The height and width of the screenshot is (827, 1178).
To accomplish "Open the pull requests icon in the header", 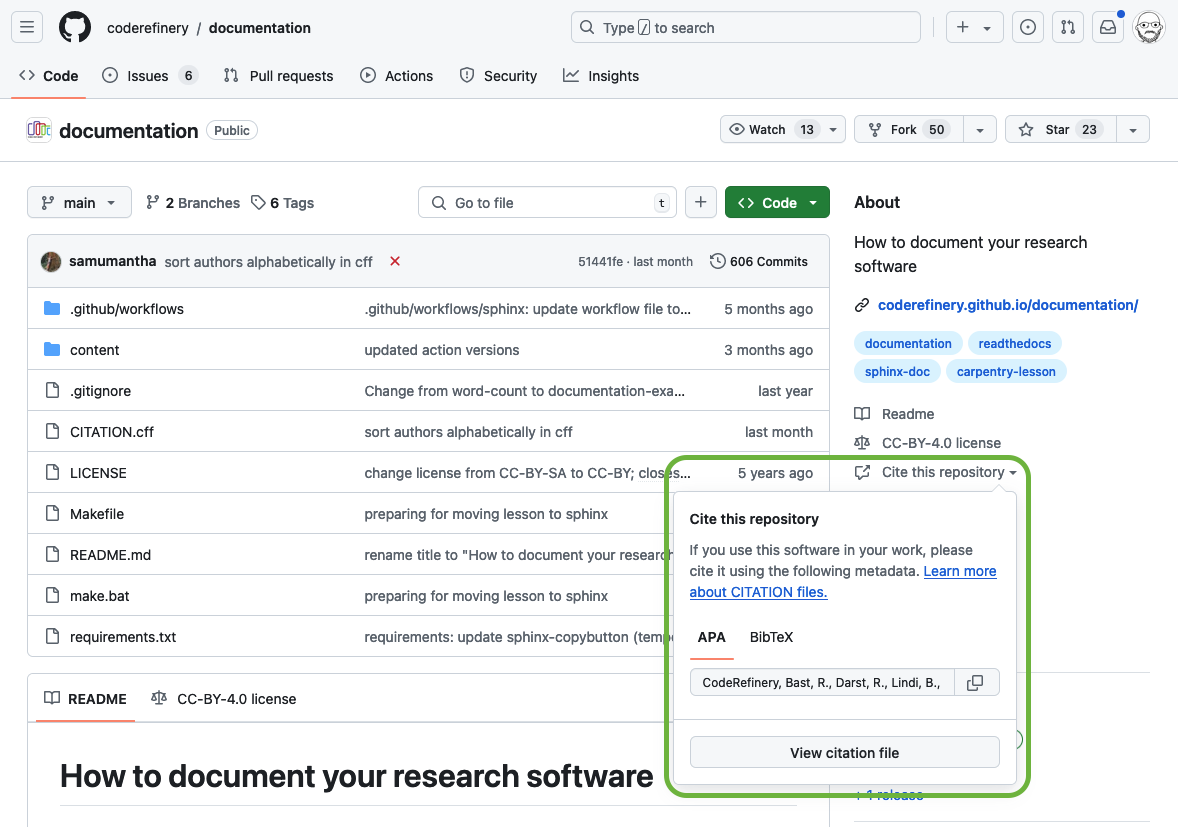I will (1067, 27).
